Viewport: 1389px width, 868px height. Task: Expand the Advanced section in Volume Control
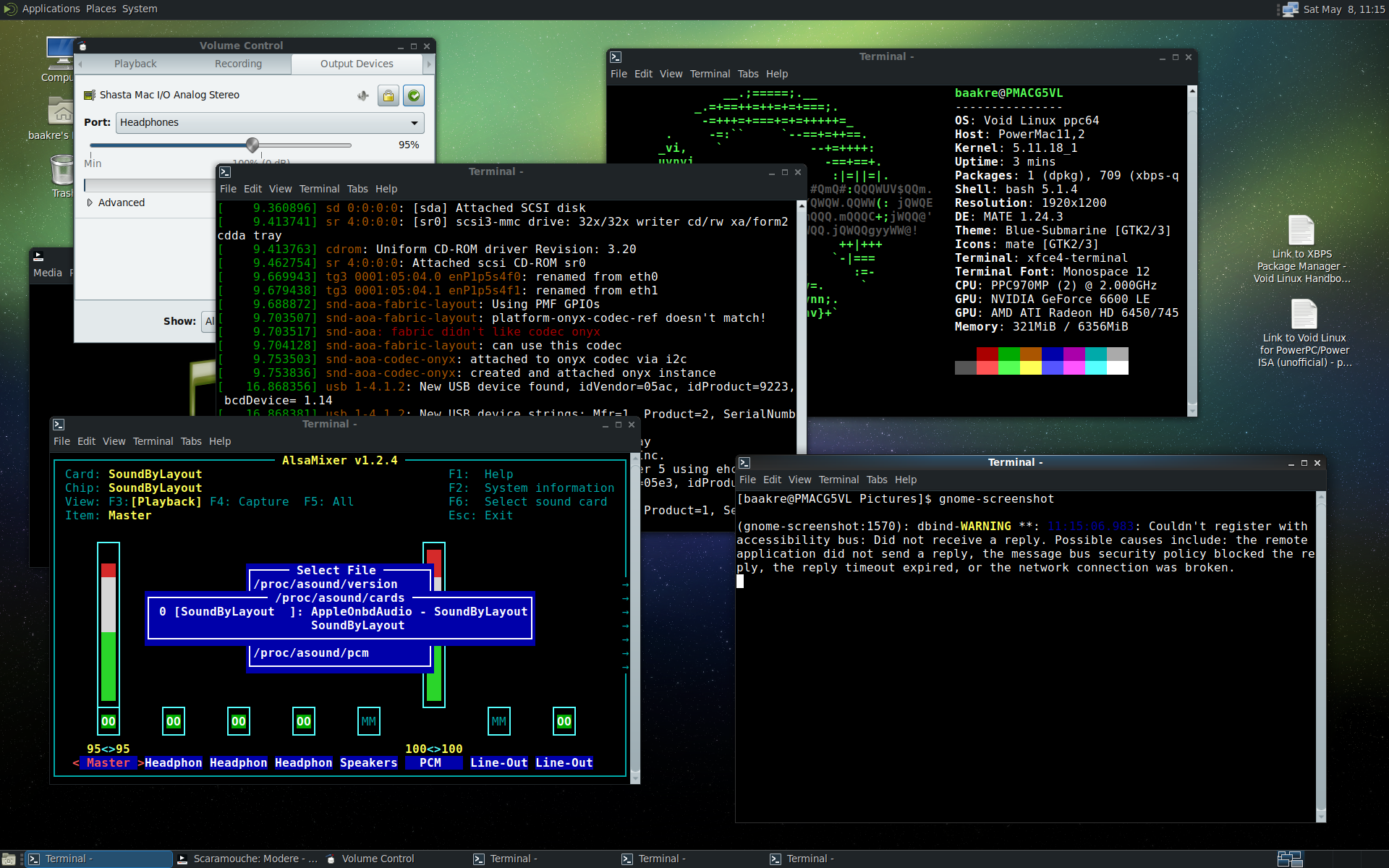[x=116, y=203]
